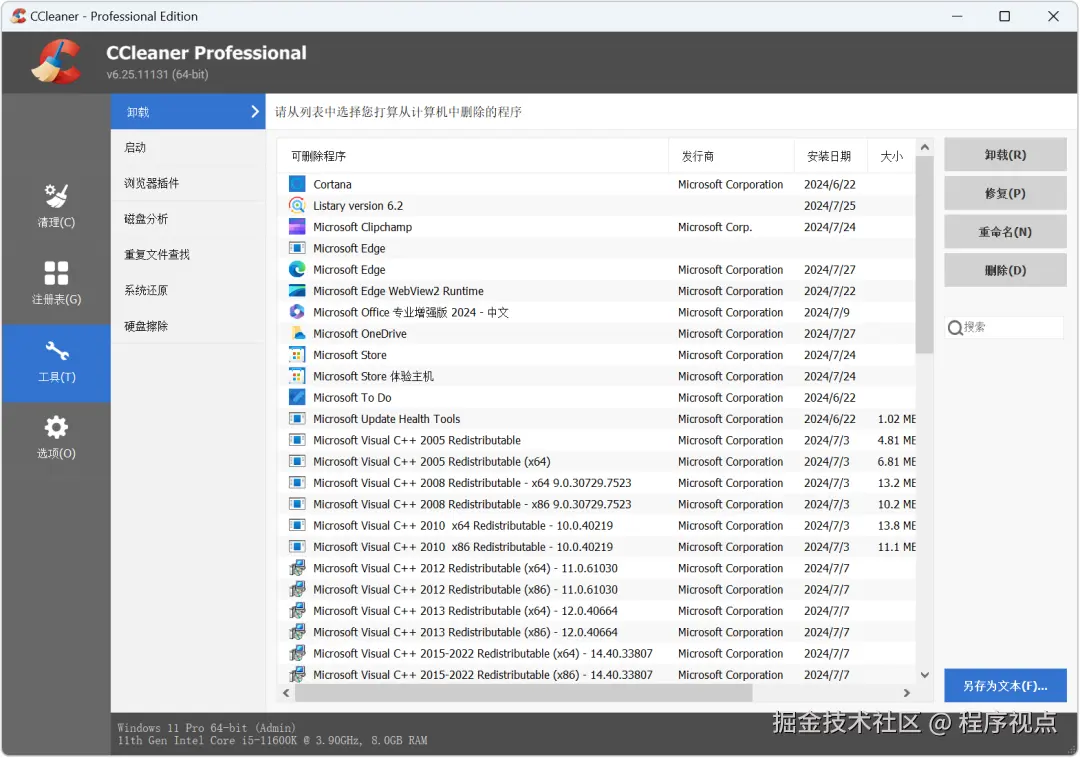
Task: Click the search magnifier icon
Action: pos(956,327)
